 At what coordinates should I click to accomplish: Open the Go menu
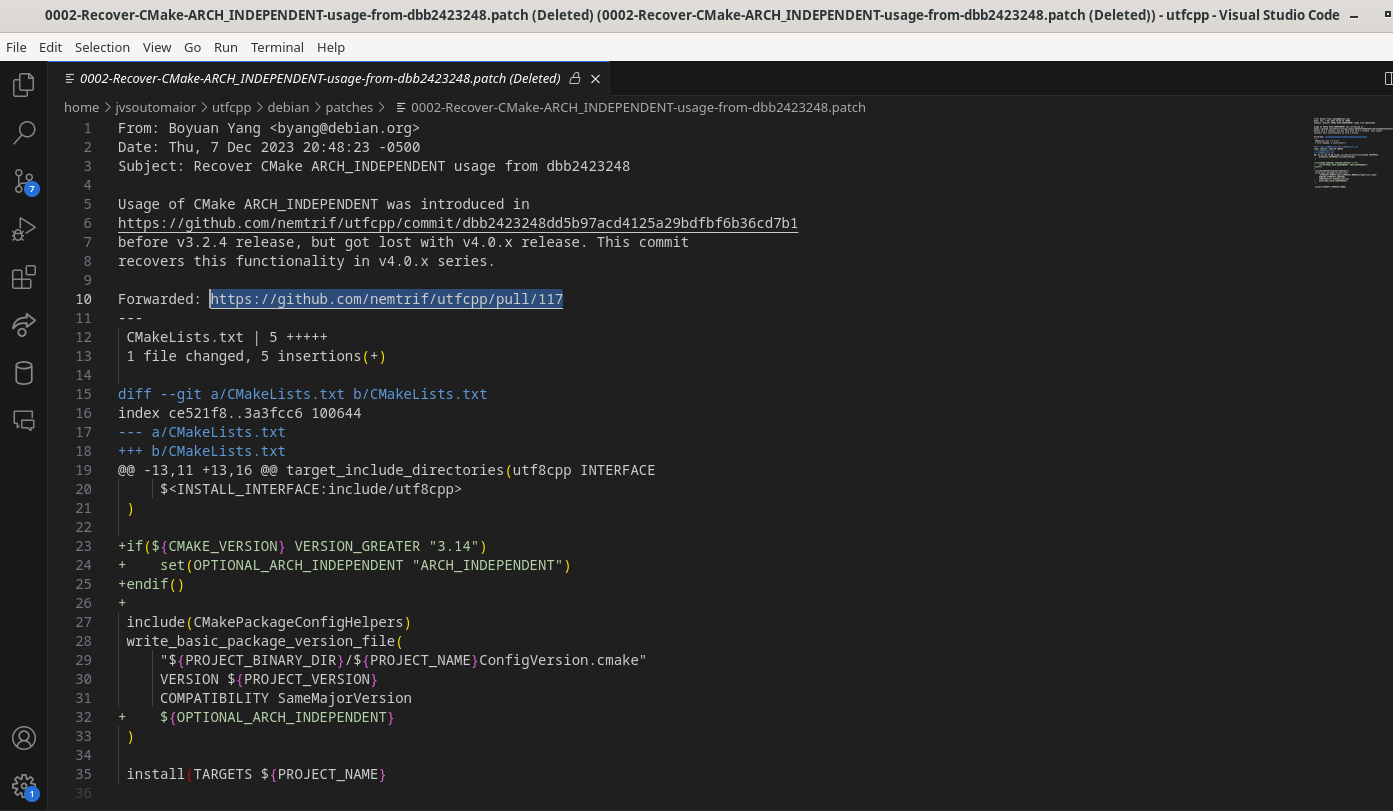coord(193,47)
